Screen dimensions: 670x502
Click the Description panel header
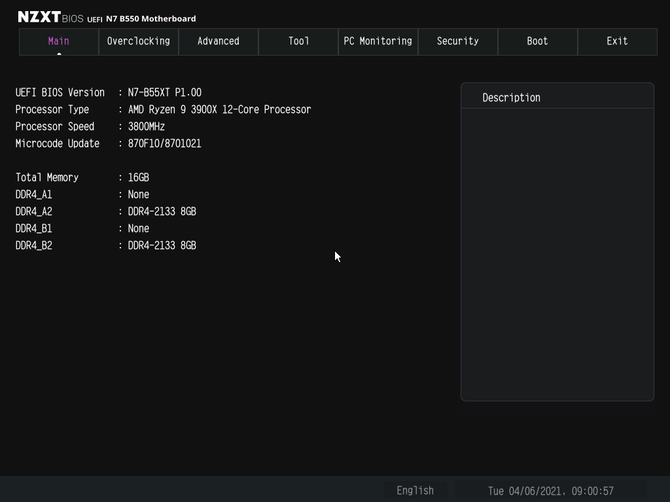pyautogui.click(x=557, y=97)
